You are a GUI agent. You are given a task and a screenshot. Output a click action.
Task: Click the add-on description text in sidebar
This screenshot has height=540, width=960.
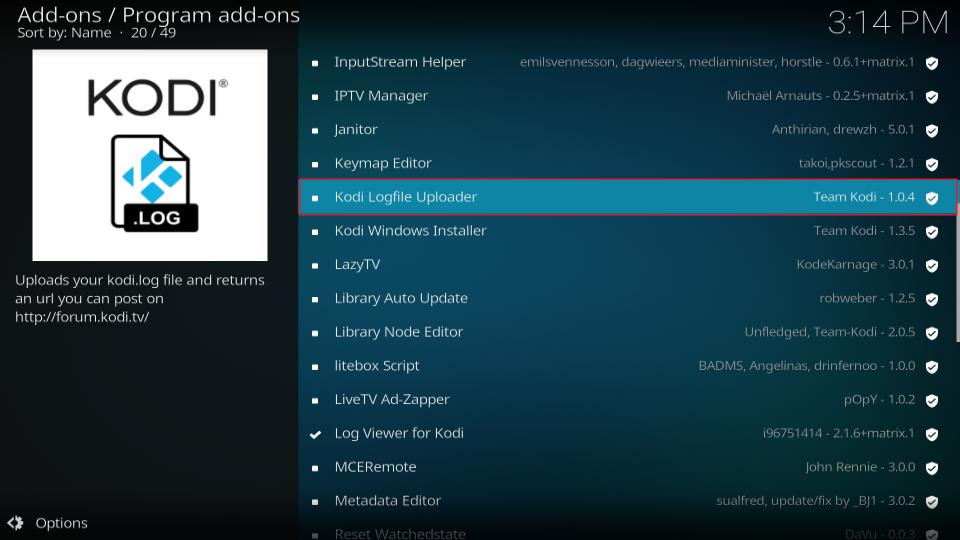pos(140,298)
